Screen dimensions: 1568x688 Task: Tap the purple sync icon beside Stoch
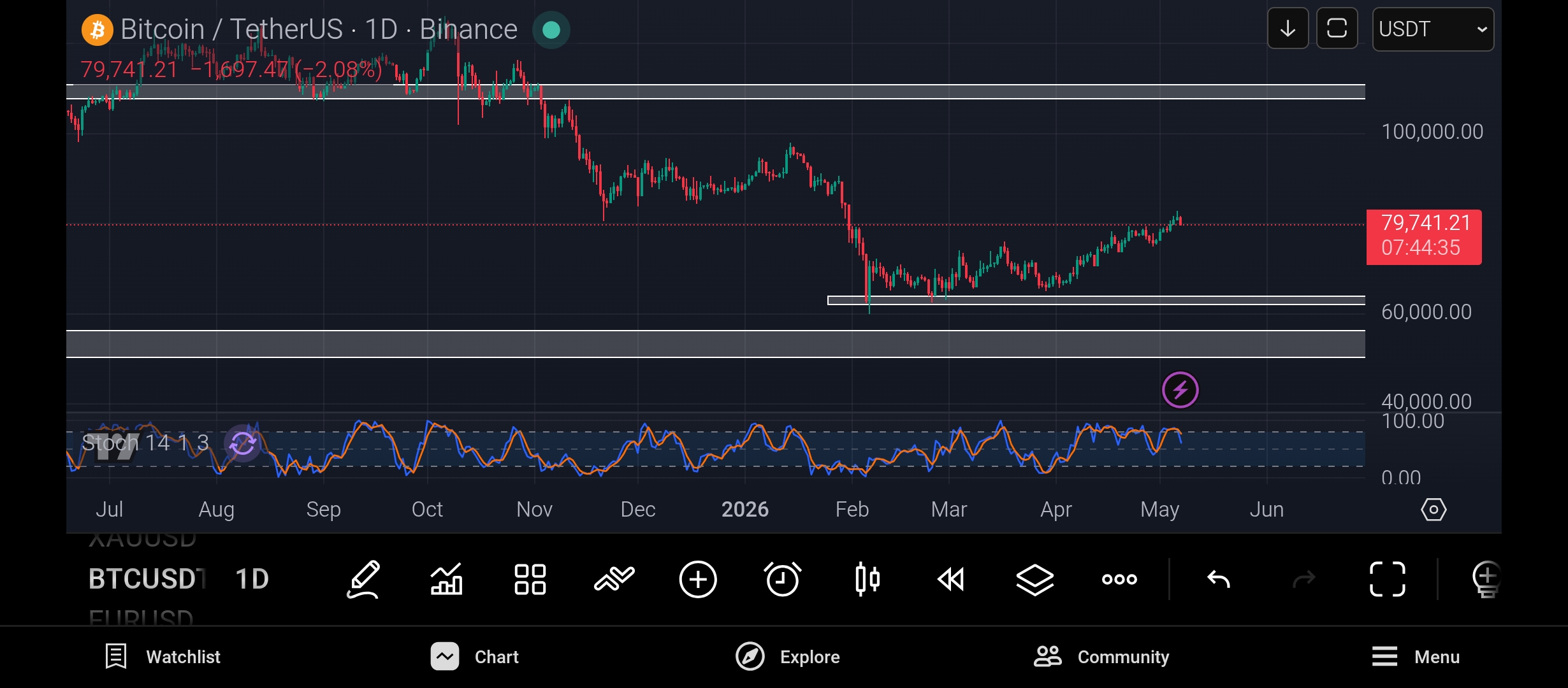pyautogui.click(x=243, y=443)
